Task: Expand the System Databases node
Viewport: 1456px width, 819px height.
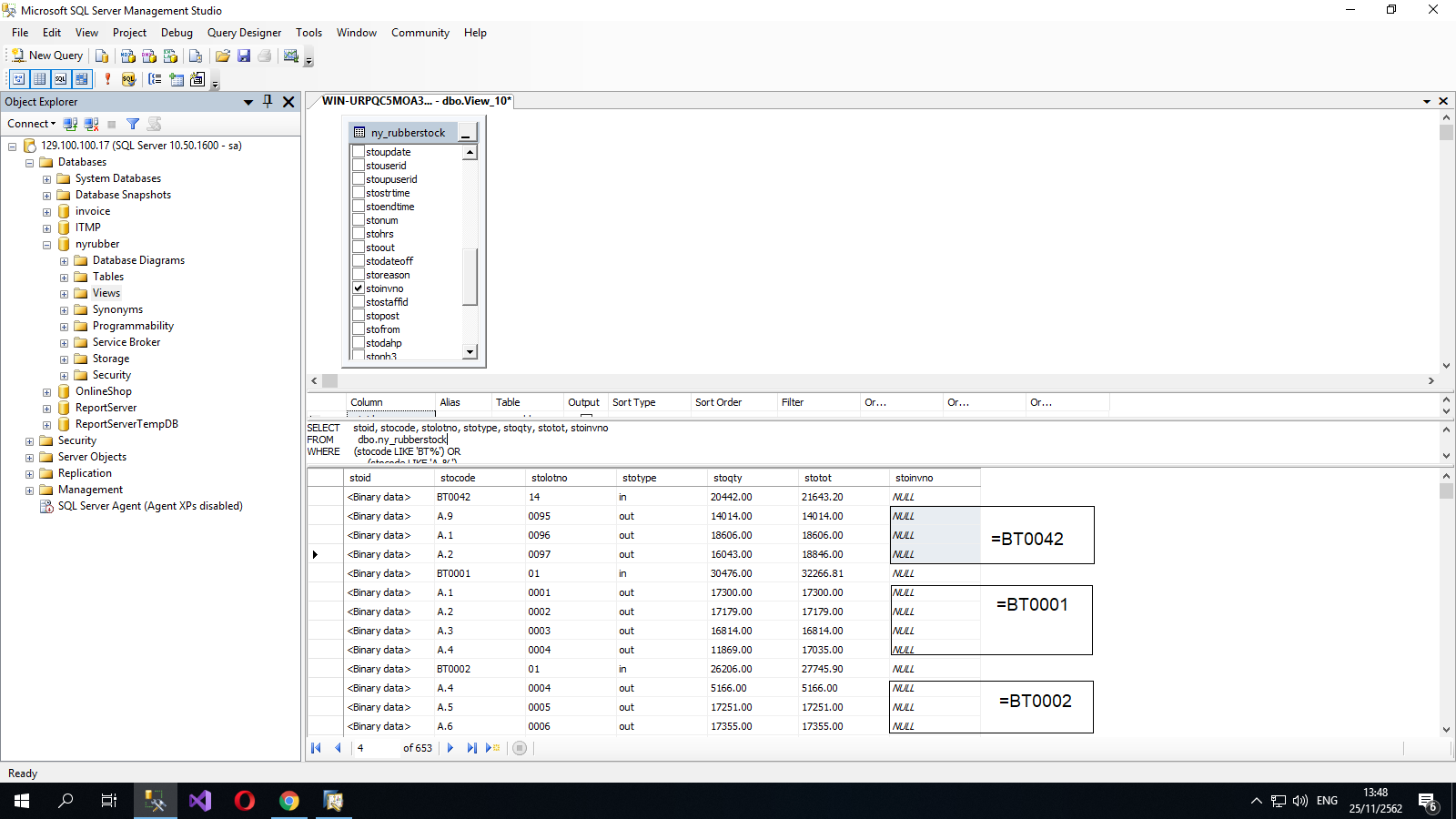Action: click(x=46, y=179)
